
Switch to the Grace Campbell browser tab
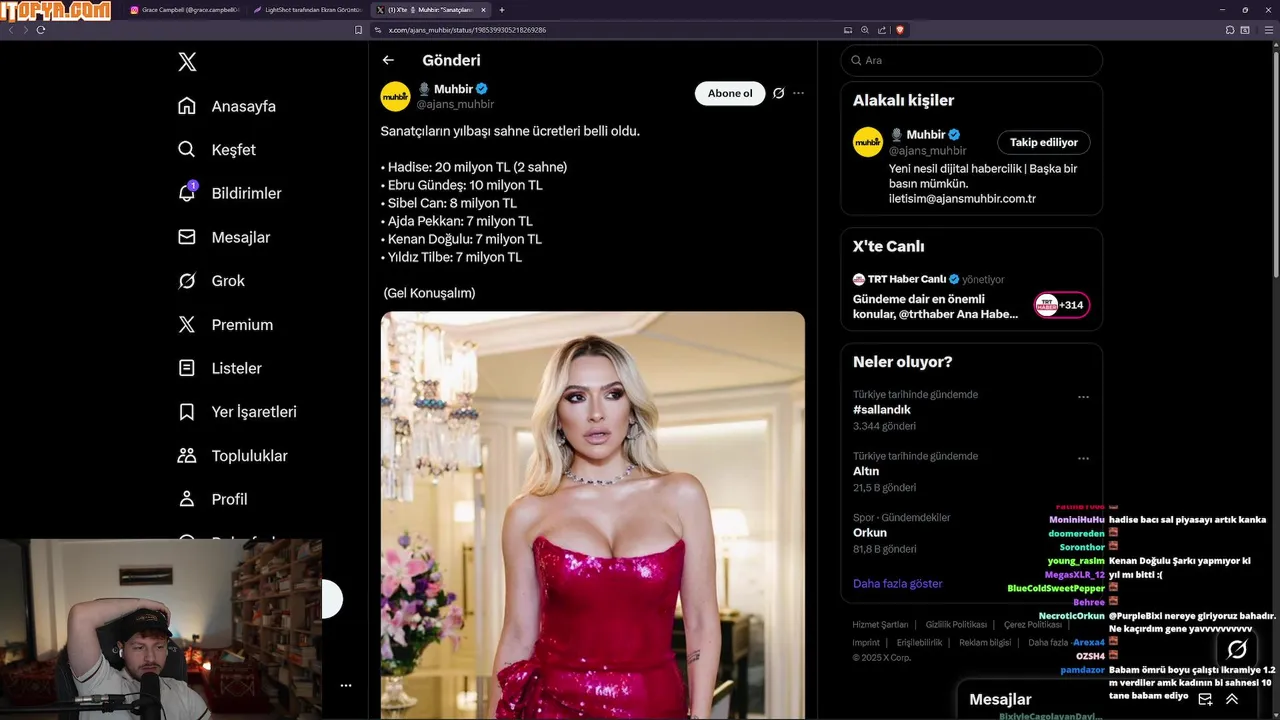tap(185, 9)
